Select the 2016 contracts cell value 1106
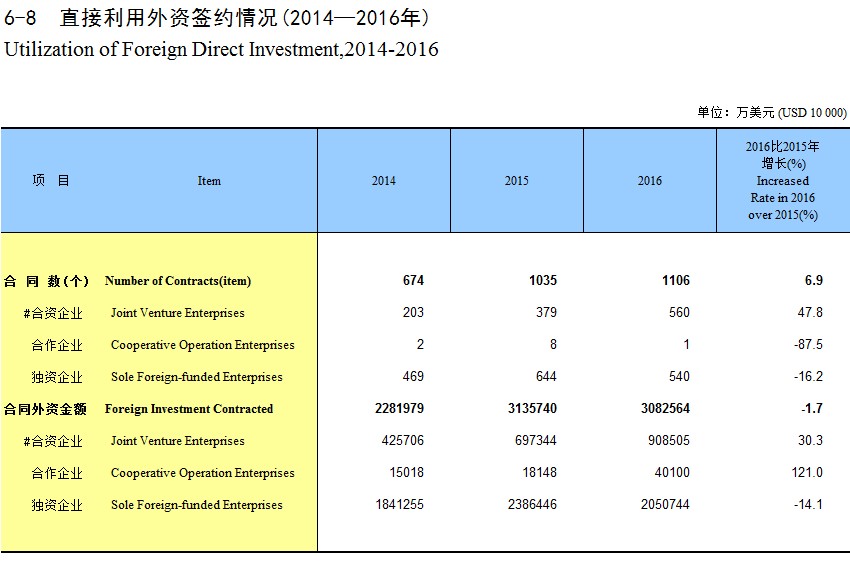Viewport: 850px width, 585px height. point(675,280)
